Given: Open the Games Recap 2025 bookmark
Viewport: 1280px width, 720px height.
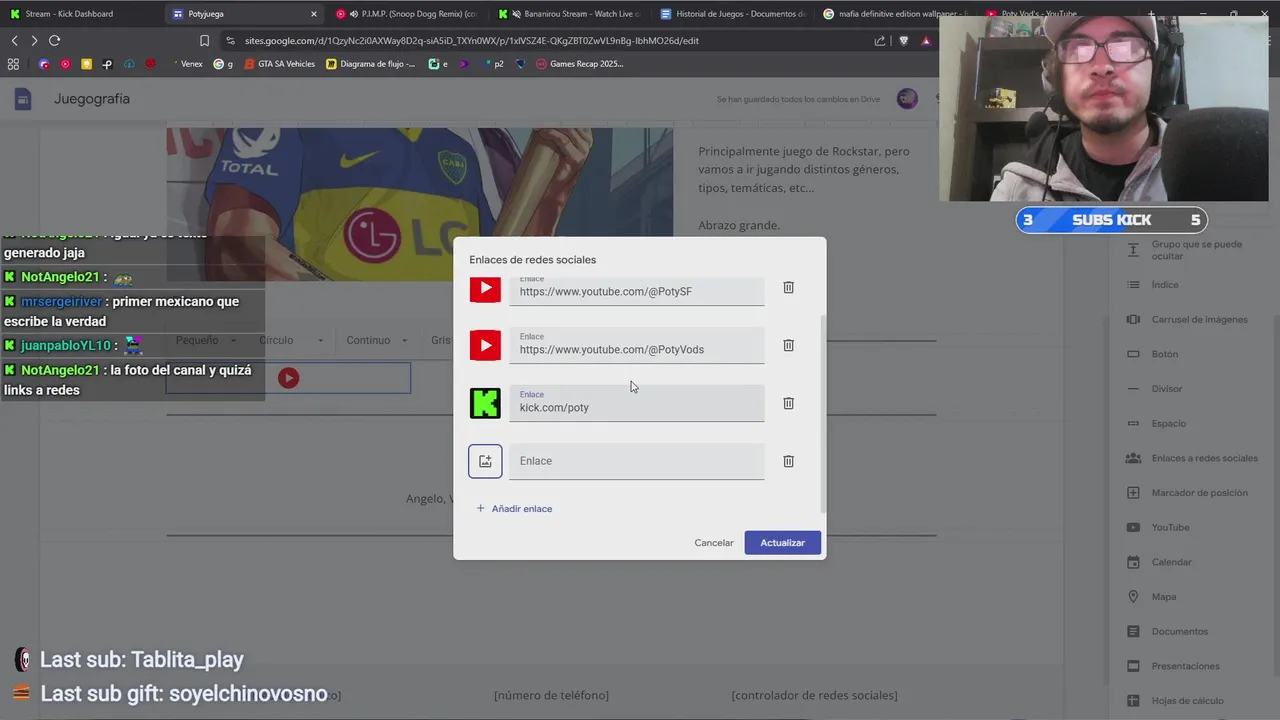Looking at the screenshot, I should 580,64.
